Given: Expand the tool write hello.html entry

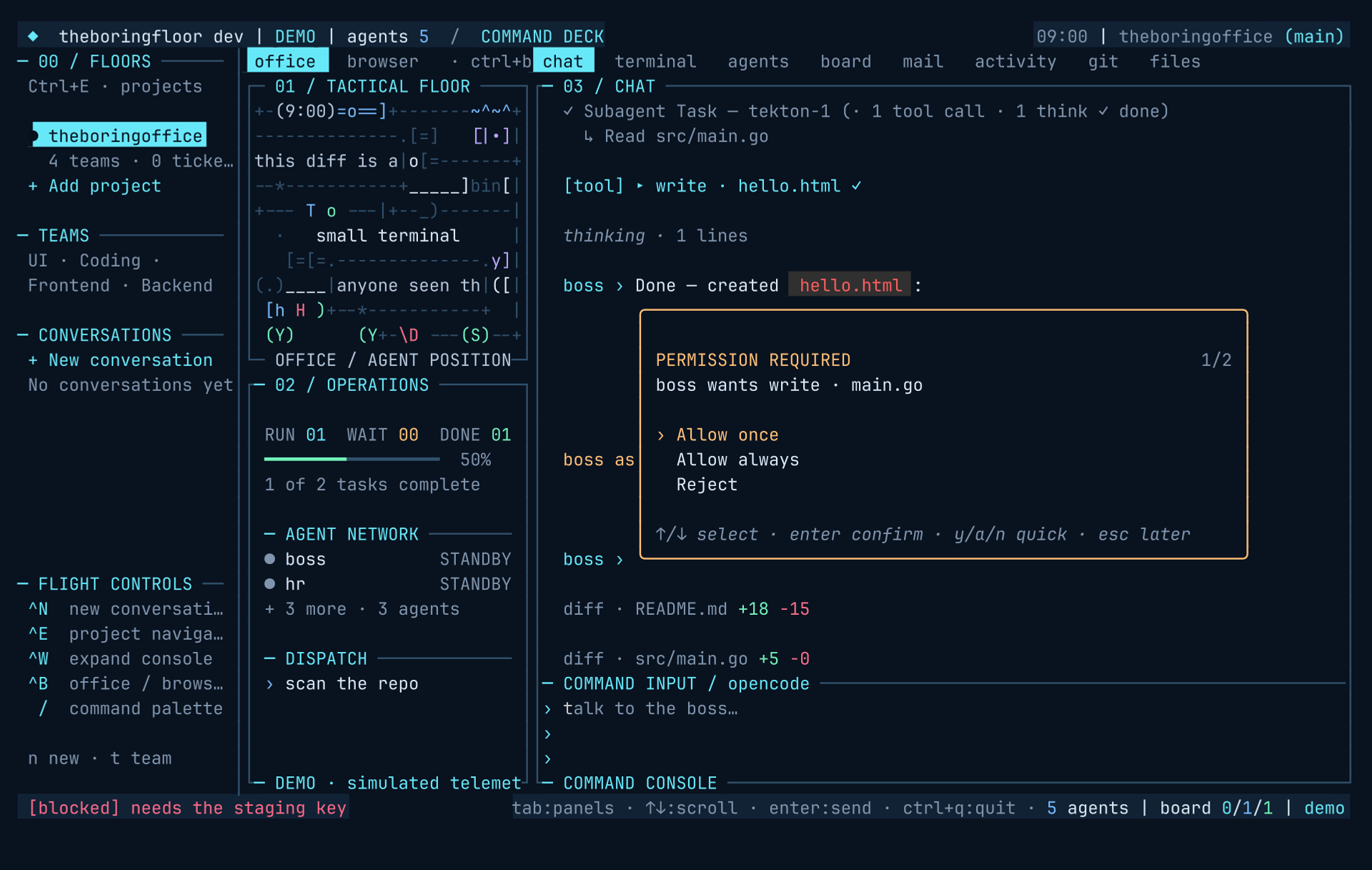Looking at the screenshot, I should pos(712,186).
